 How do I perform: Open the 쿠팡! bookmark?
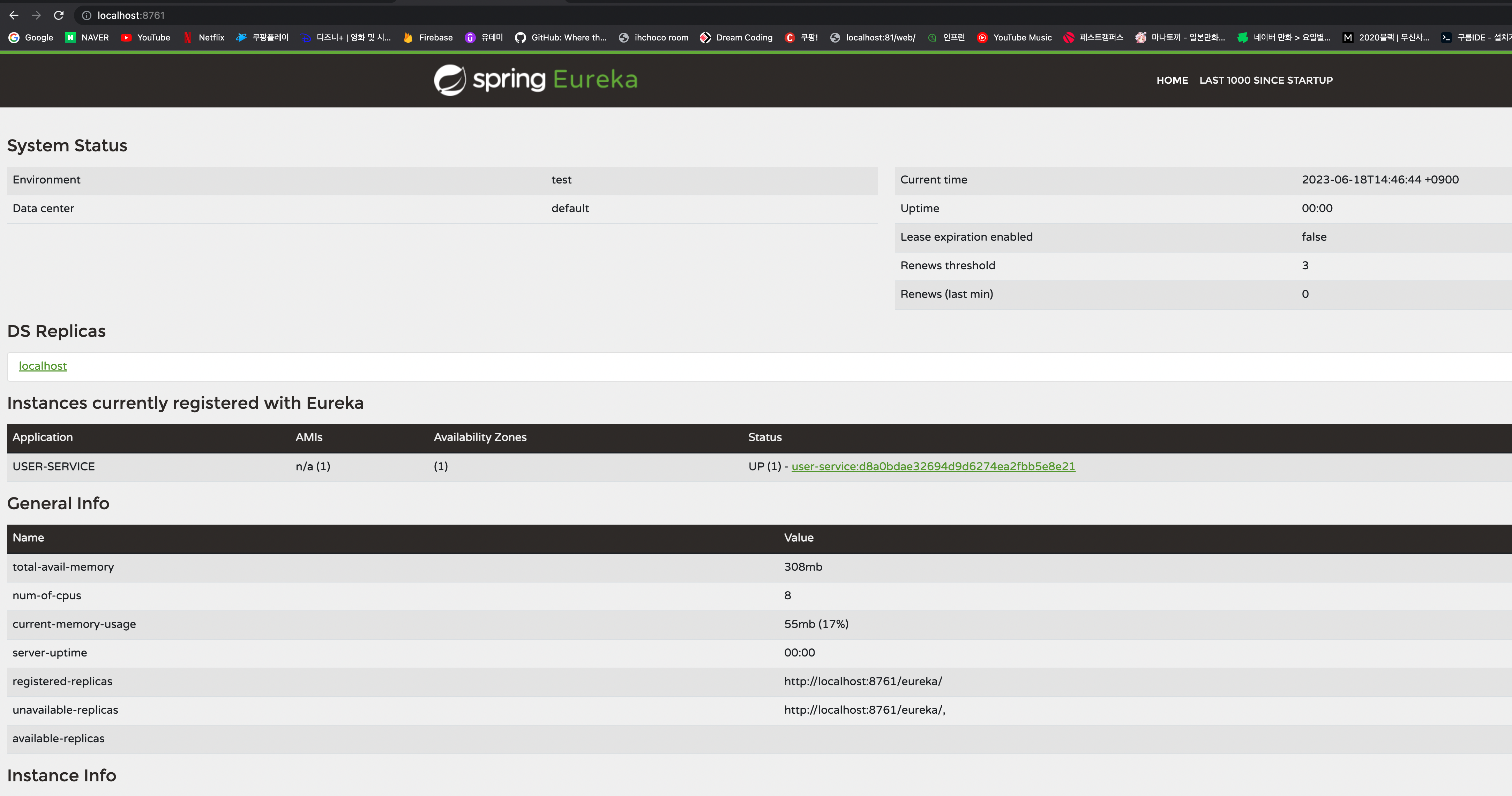click(801, 38)
